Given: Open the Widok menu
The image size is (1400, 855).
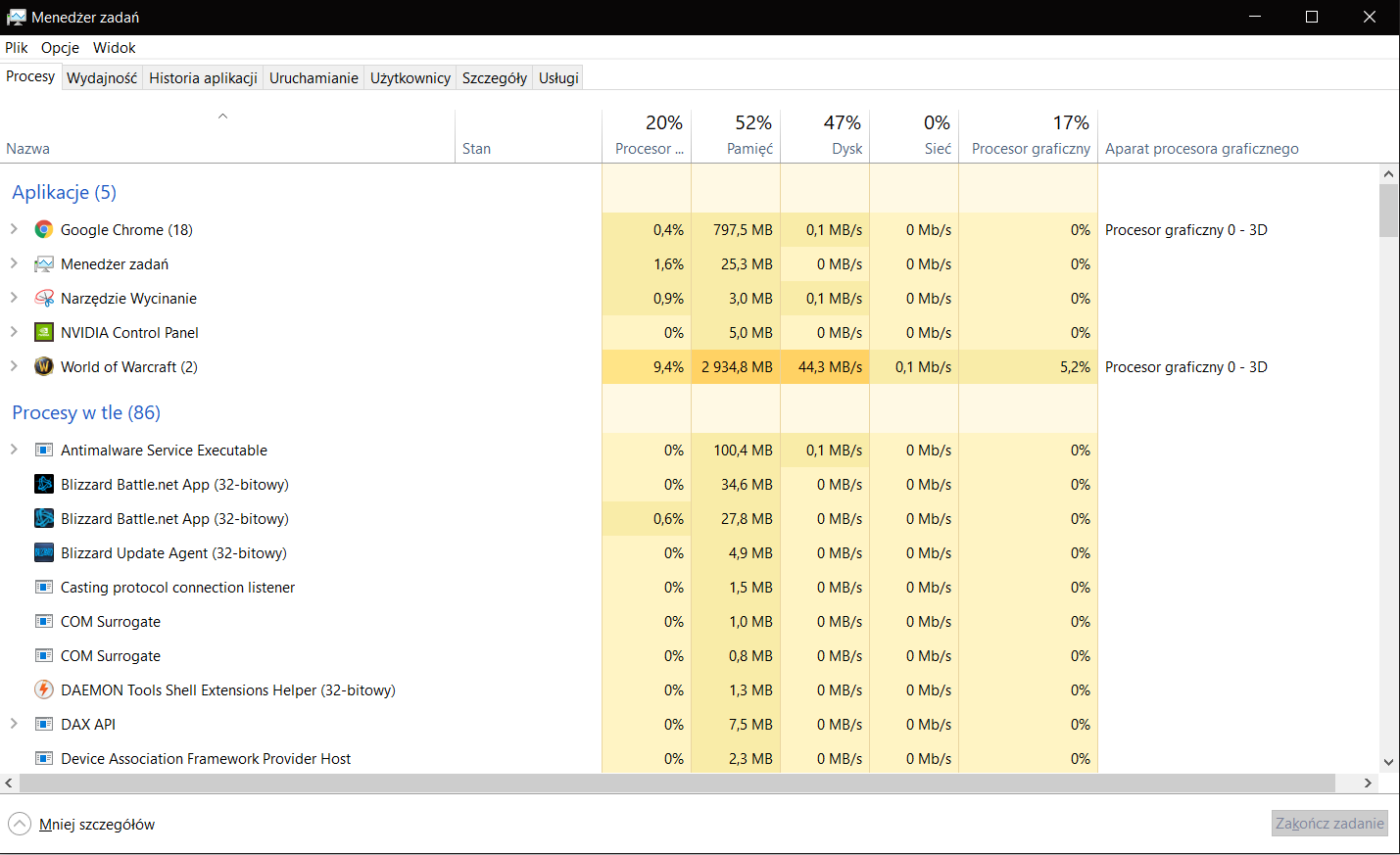Looking at the screenshot, I should (x=114, y=47).
